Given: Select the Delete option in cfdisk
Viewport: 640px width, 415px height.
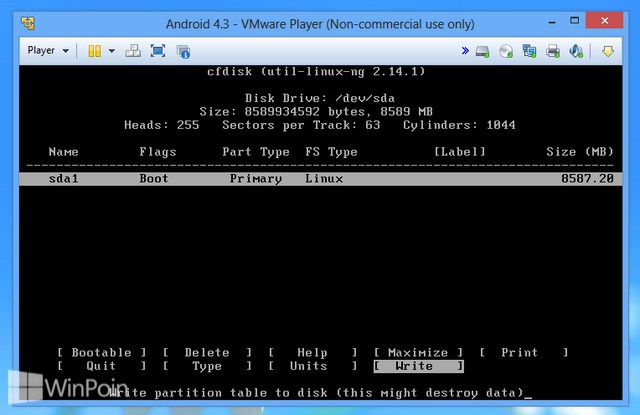Looking at the screenshot, I should pos(207,352).
